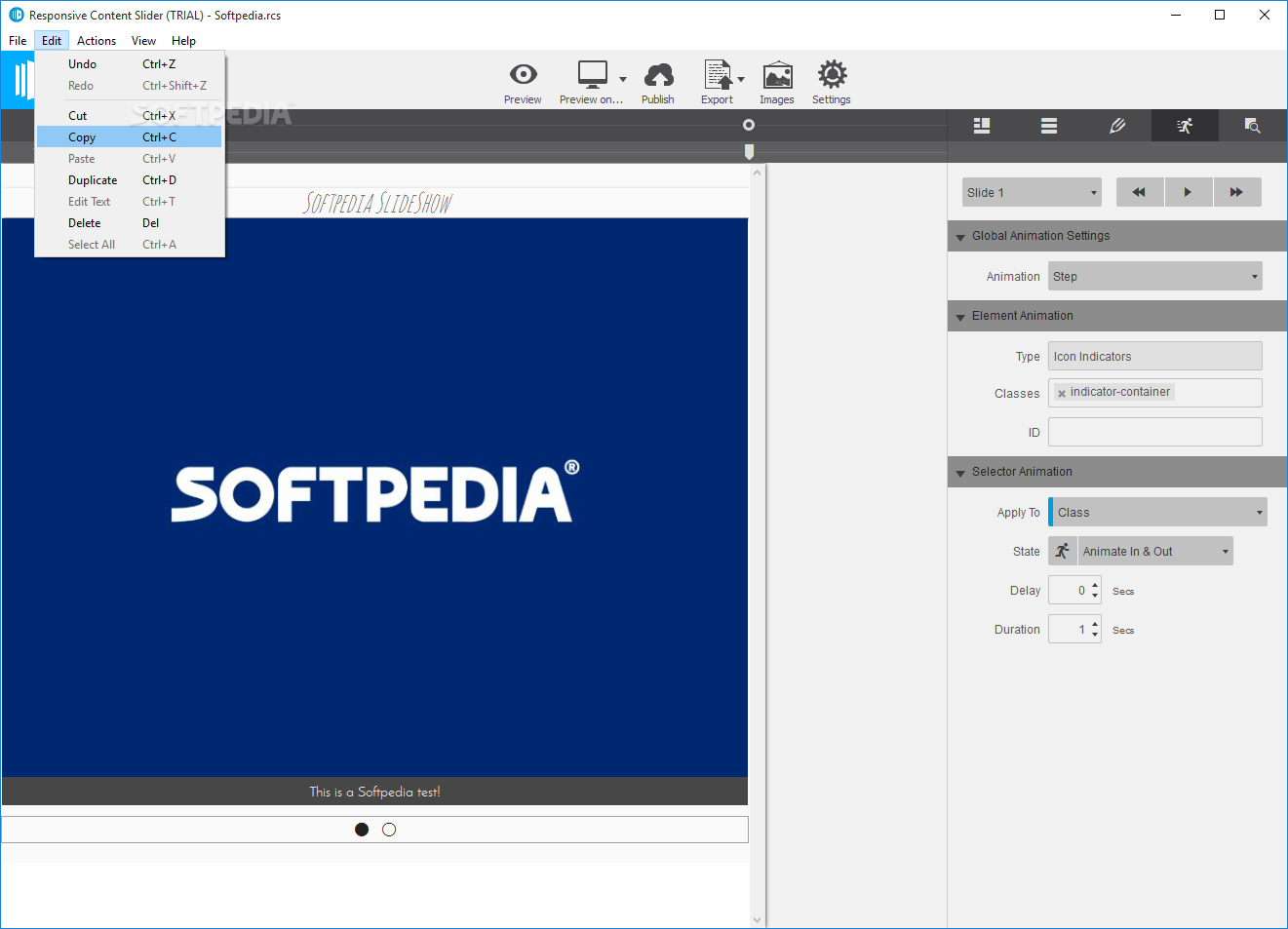
Task: Open the Animation Step dropdown
Action: [x=1154, y=277]
